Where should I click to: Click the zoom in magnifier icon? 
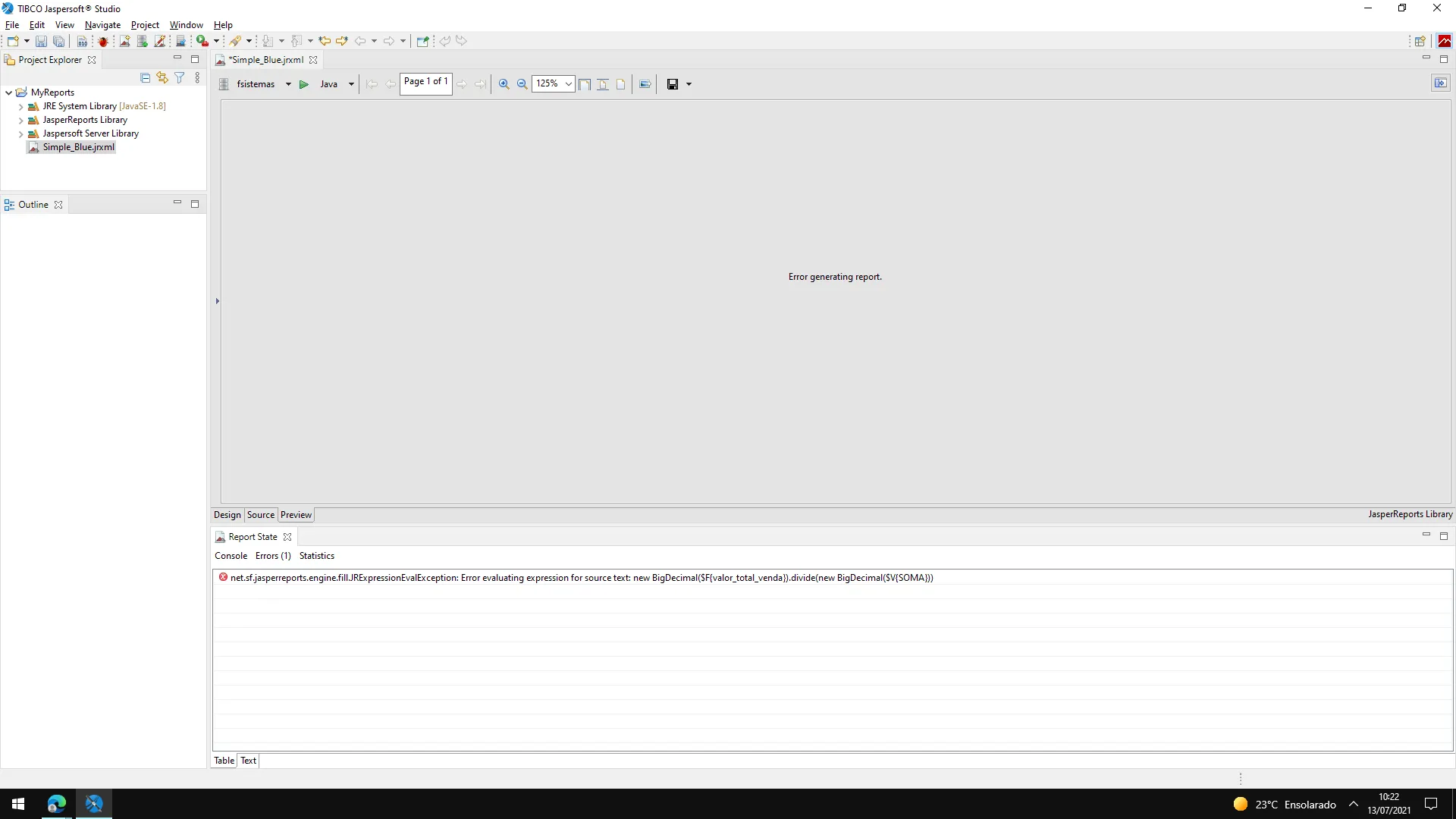click(x=504, y=84)
